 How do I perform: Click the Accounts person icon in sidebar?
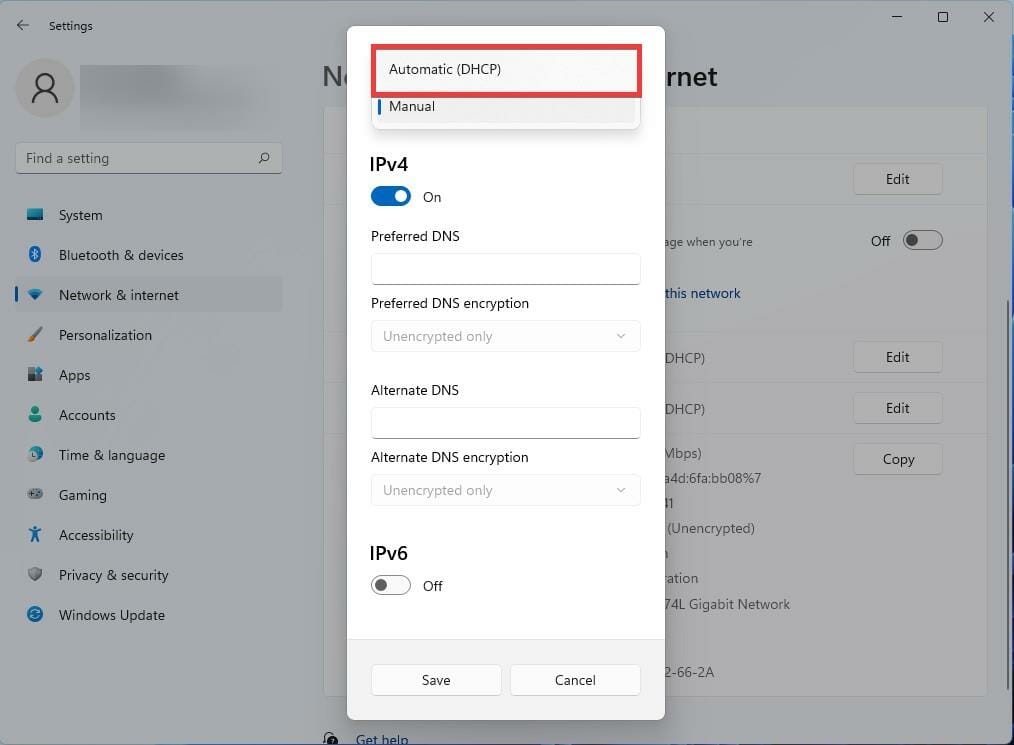35,415
